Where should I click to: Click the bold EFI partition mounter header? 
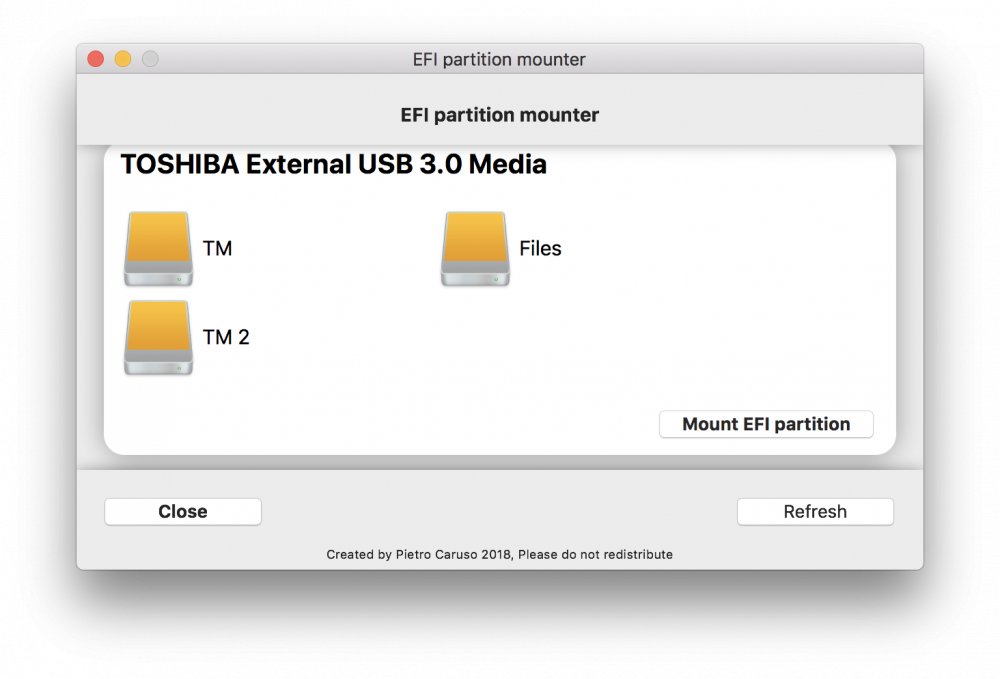[x=499, y=115]
